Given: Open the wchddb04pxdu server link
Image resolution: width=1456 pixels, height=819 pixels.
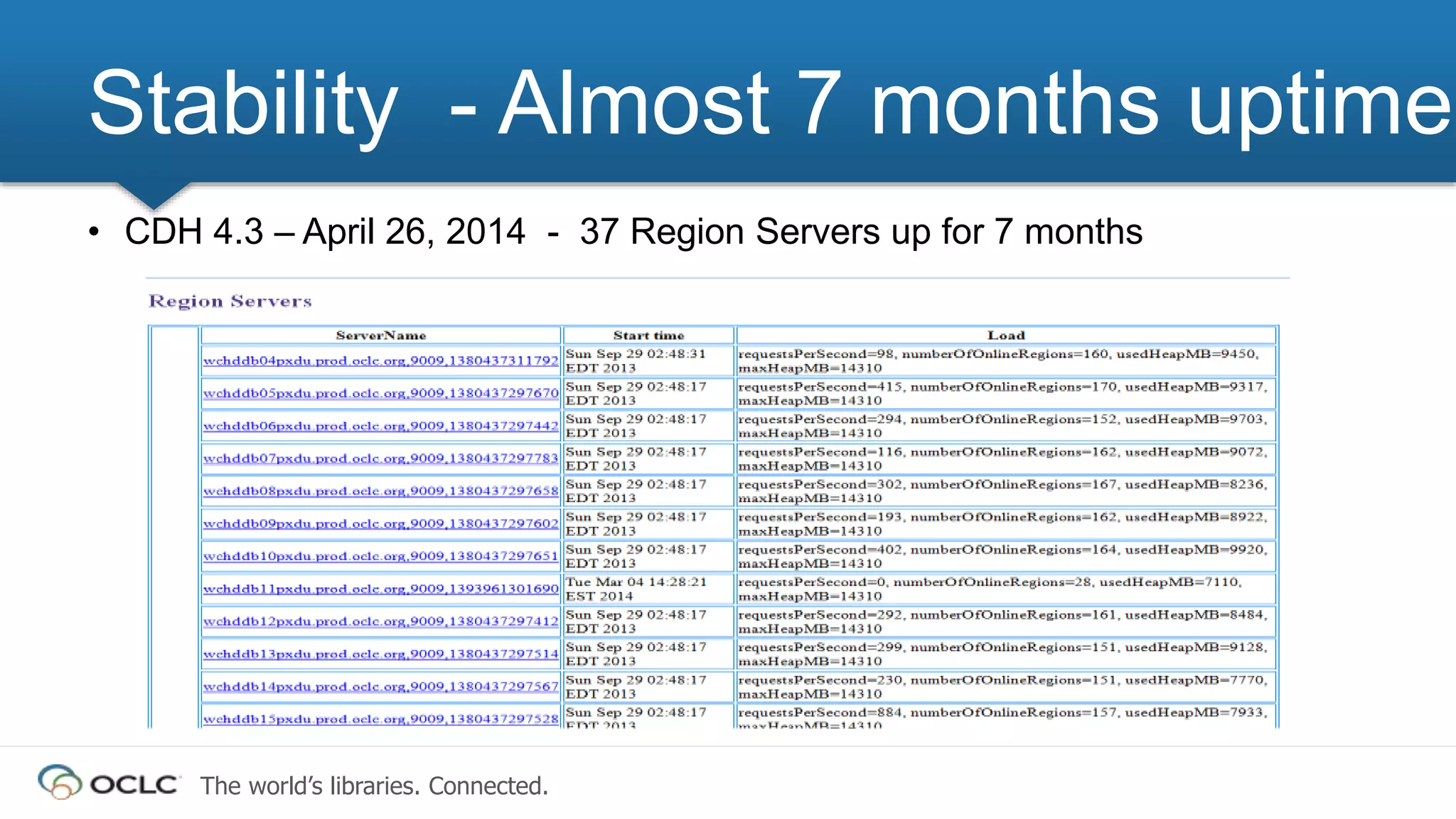Looking at the screenshot, I should 380,361.
